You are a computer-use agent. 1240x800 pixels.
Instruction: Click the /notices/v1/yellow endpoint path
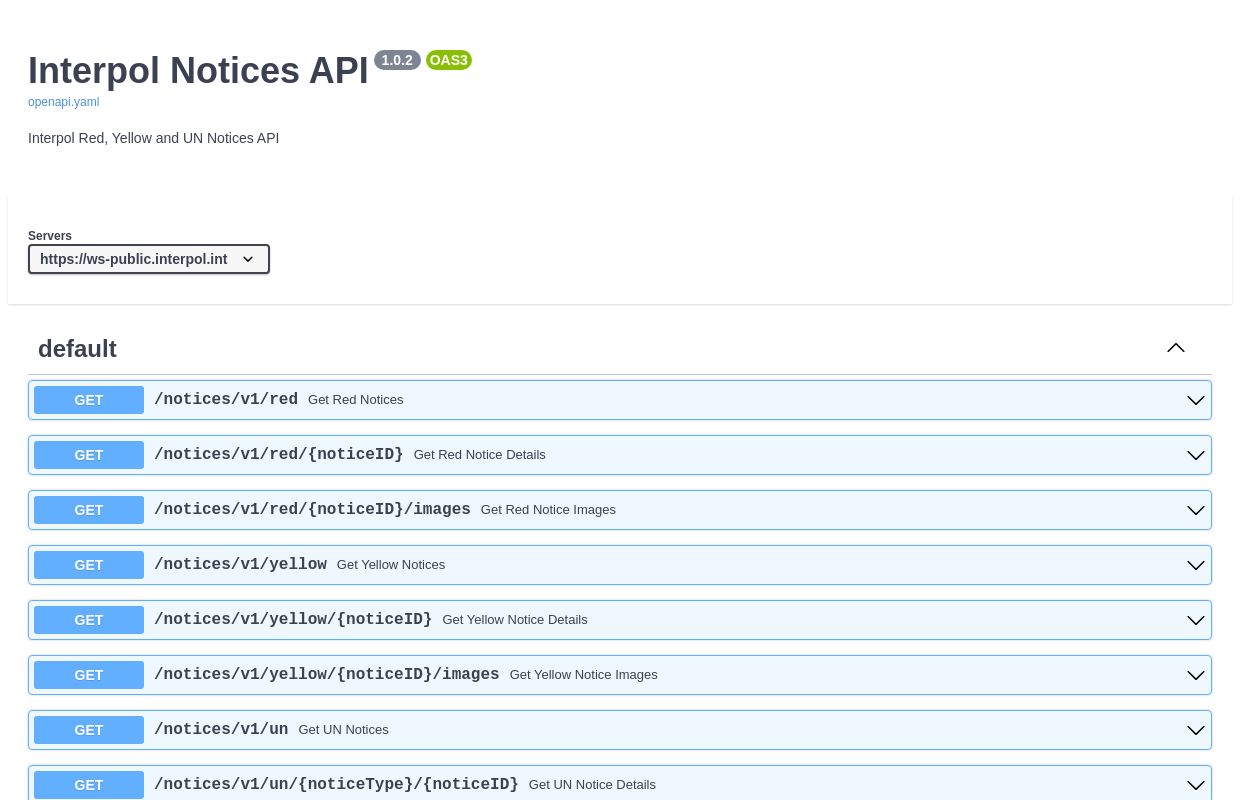click(240, 565)
